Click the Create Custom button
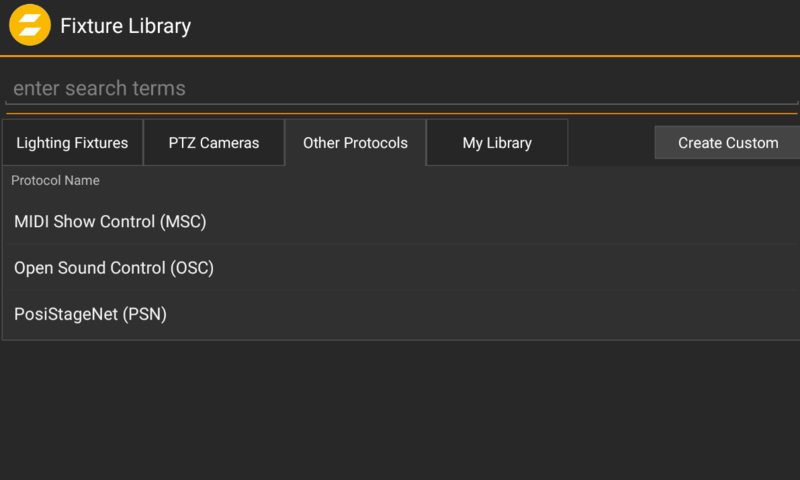800x480 pixels. (728, 143)
